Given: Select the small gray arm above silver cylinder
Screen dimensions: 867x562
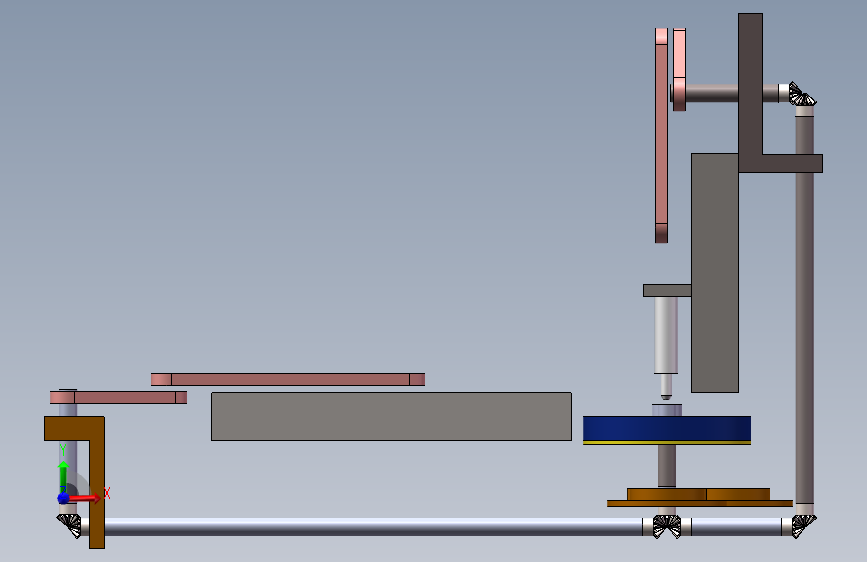Looking at the screenshot, I should pyautogui.click(x=667, y=290).
